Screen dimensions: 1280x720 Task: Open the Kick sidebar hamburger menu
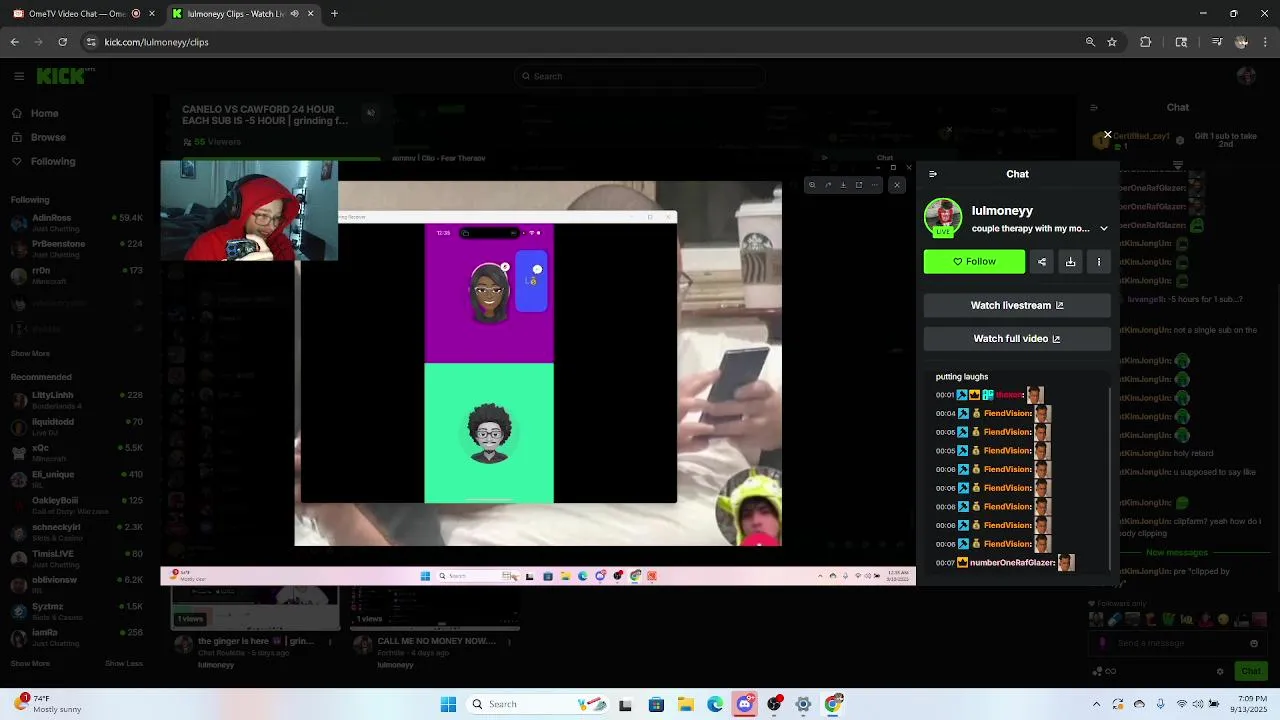coord(19,76)
